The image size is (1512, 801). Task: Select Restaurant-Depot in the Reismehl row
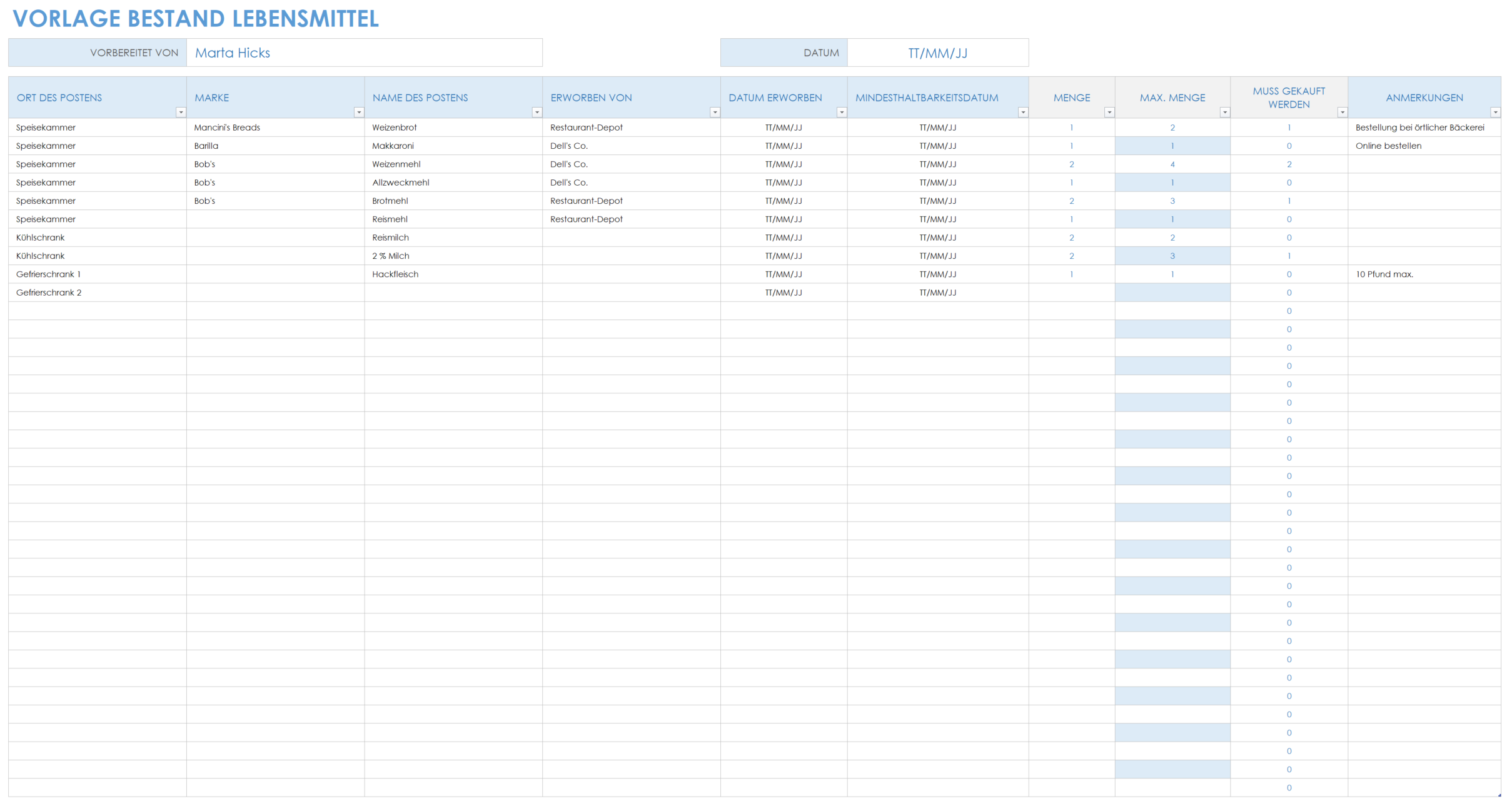point(632,219)
